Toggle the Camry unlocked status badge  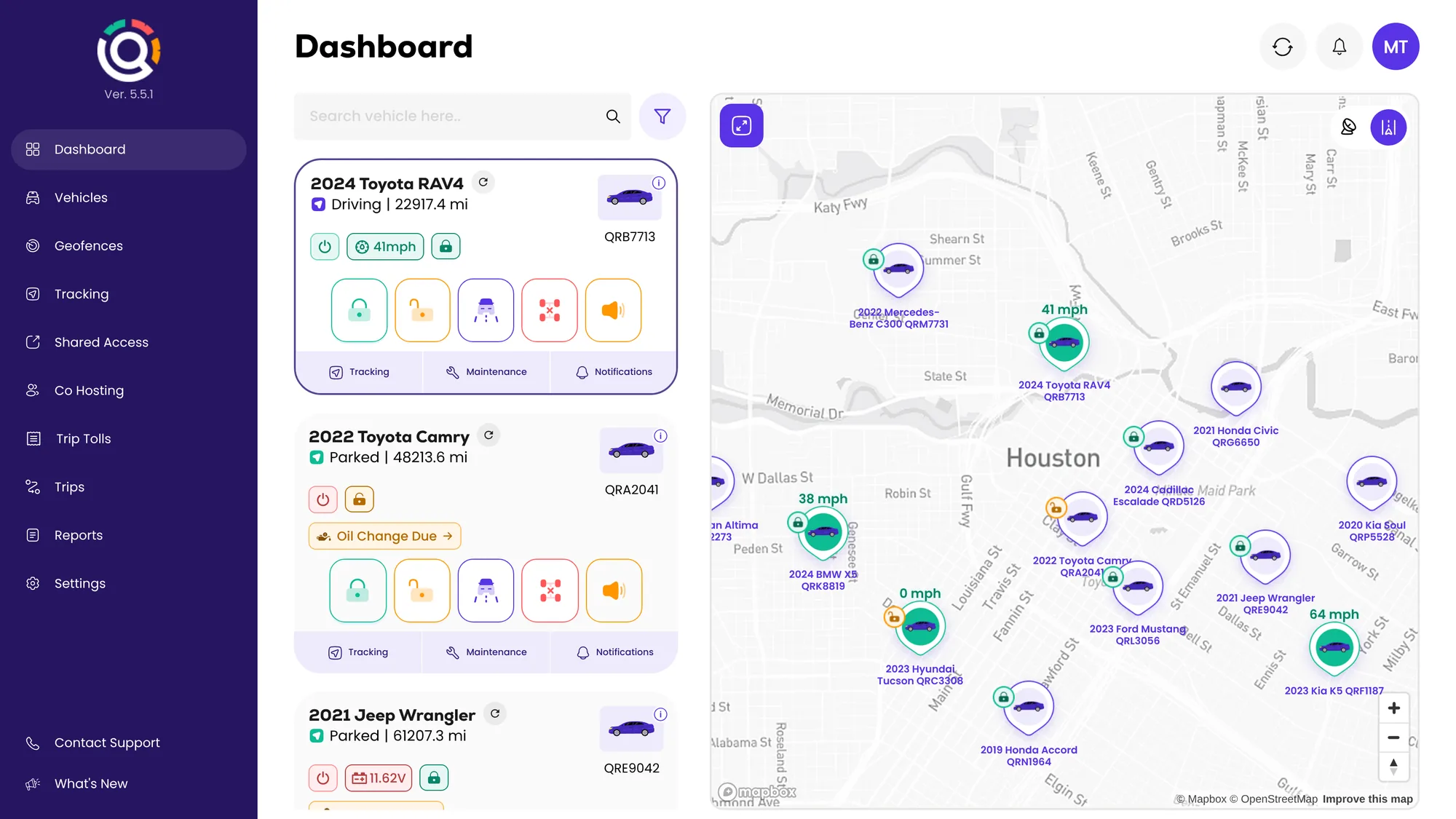360,499
